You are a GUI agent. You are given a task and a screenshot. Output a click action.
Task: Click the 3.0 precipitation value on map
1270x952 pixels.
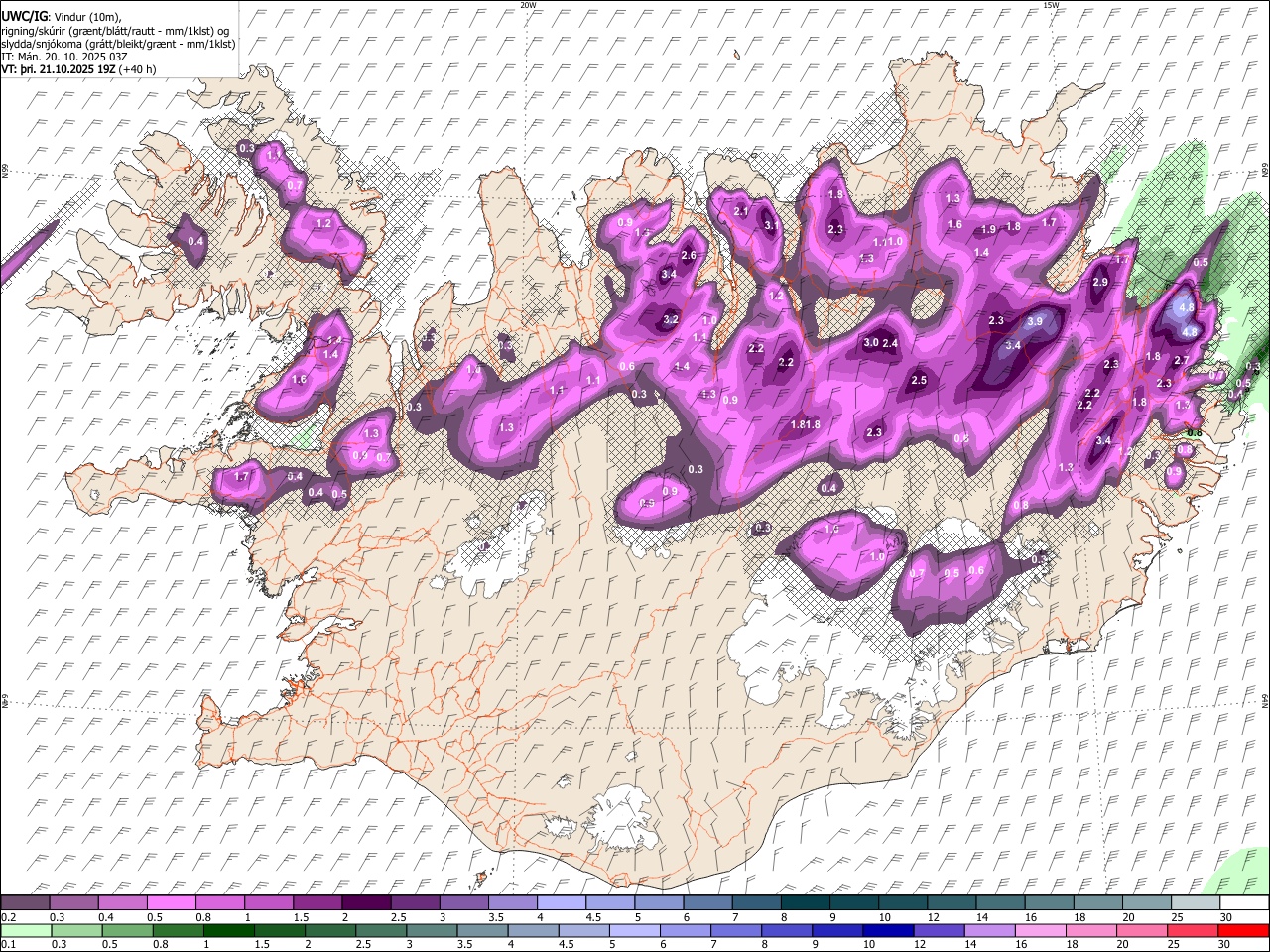tap(871, 342)
